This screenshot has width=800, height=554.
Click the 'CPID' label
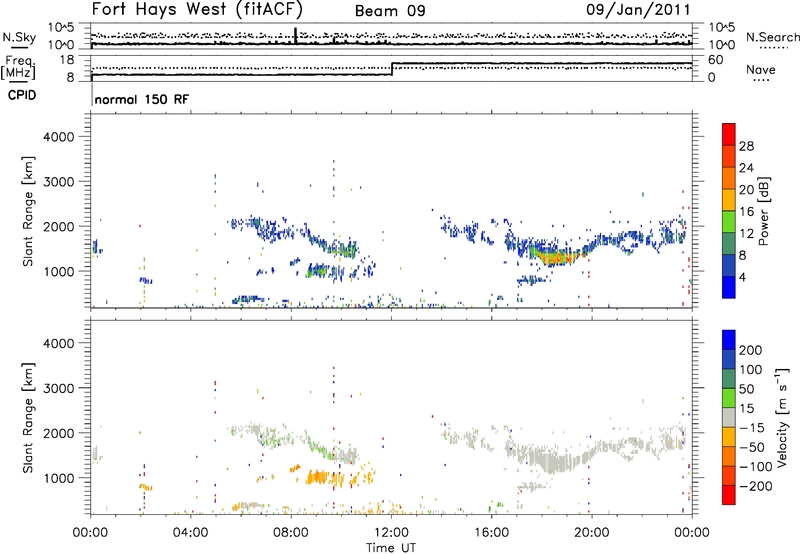click(x=22, y=95)
